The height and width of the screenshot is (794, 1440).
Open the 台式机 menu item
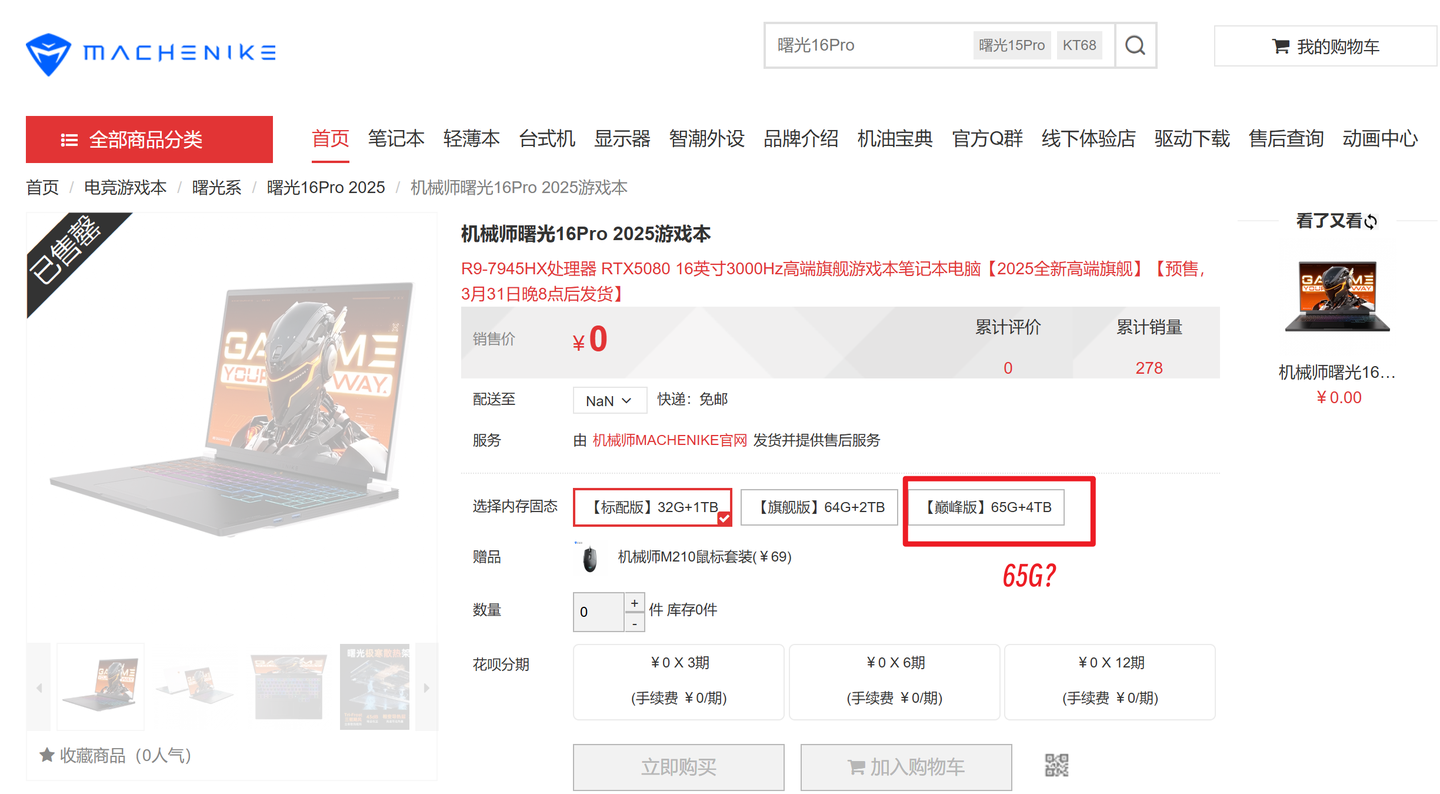pyautogui.click(x=547, y=139)
